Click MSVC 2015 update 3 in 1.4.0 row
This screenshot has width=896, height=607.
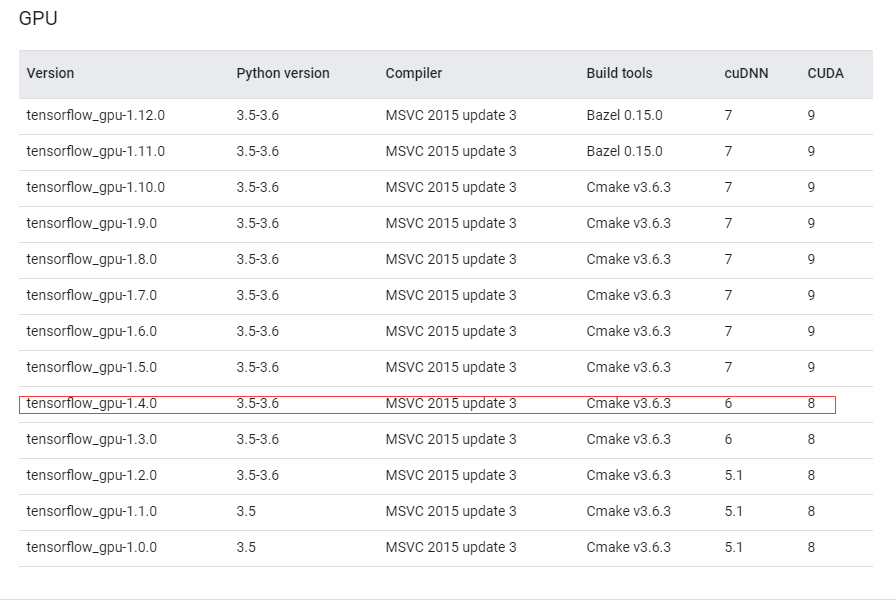click(451, 404)
